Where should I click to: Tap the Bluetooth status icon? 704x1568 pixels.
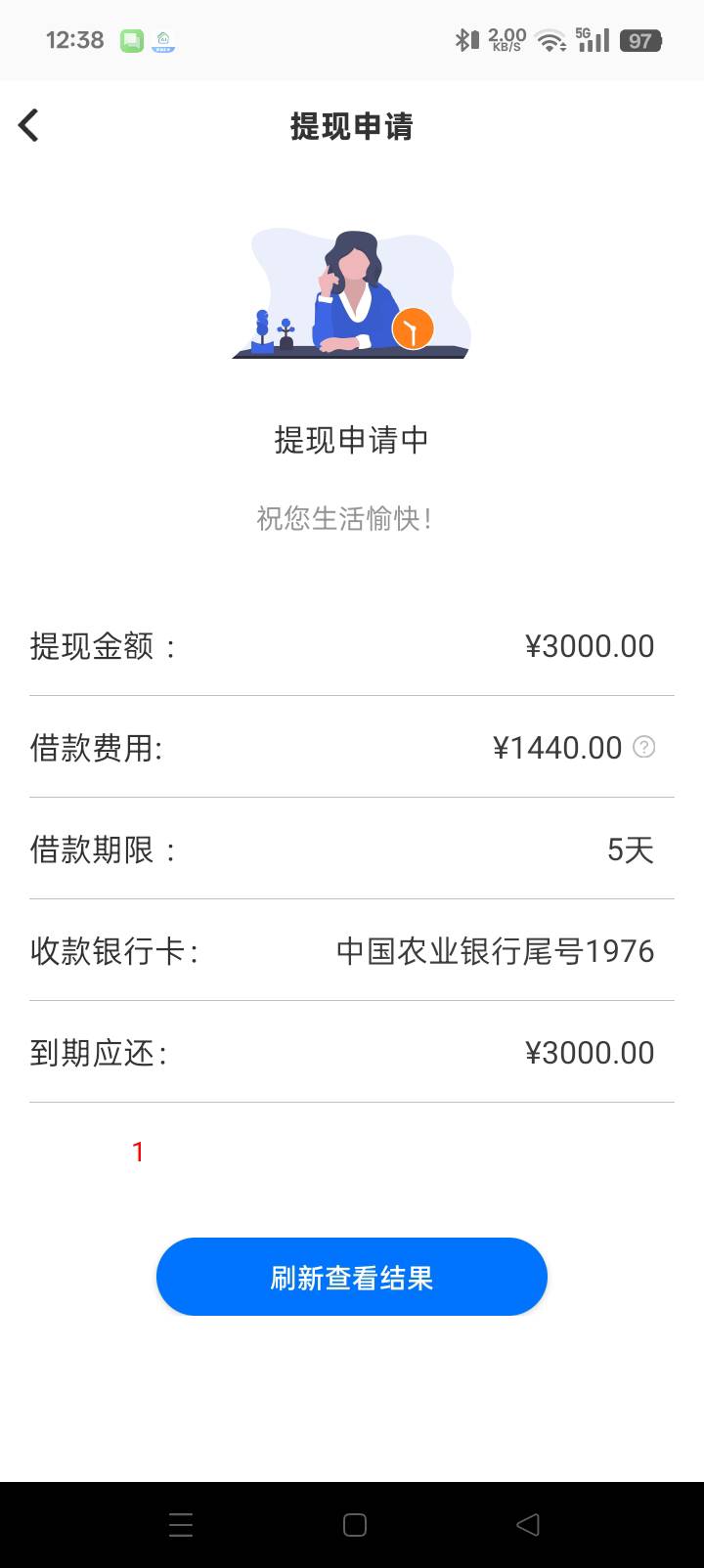point(464,40)
